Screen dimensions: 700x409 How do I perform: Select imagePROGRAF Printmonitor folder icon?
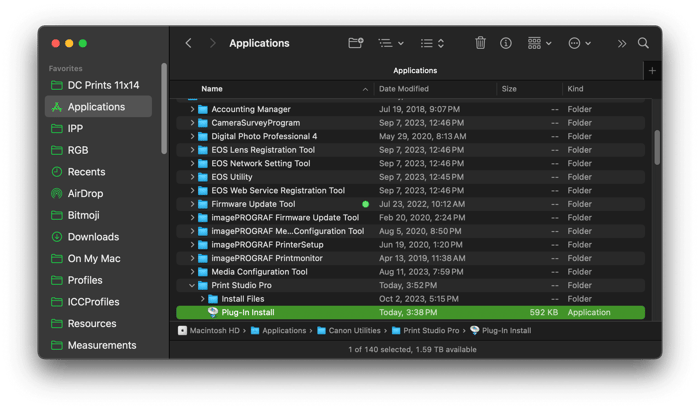point(203,258)
